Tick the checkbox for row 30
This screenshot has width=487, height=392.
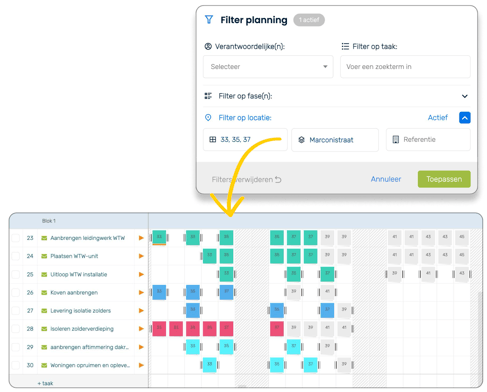click(16, 365)
